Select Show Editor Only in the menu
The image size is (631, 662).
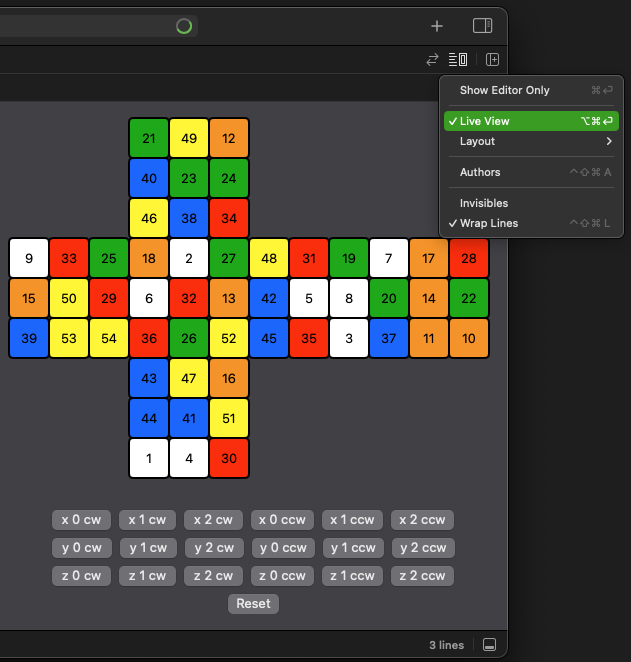pyautogui.click(x=531, y=90)
